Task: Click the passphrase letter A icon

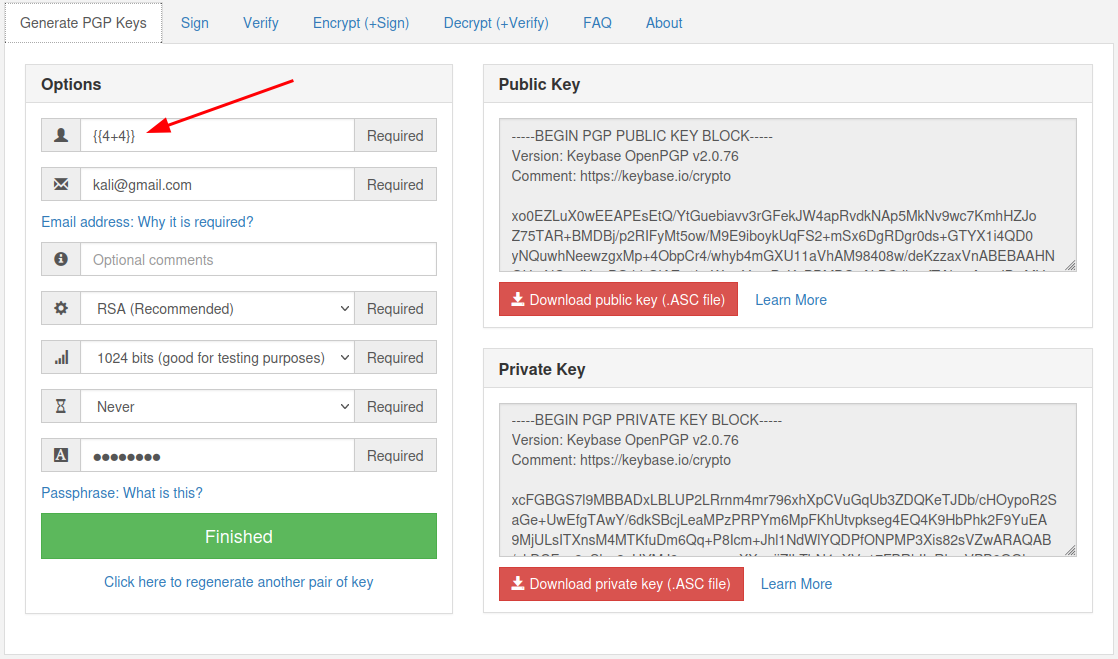Action: 61,456
